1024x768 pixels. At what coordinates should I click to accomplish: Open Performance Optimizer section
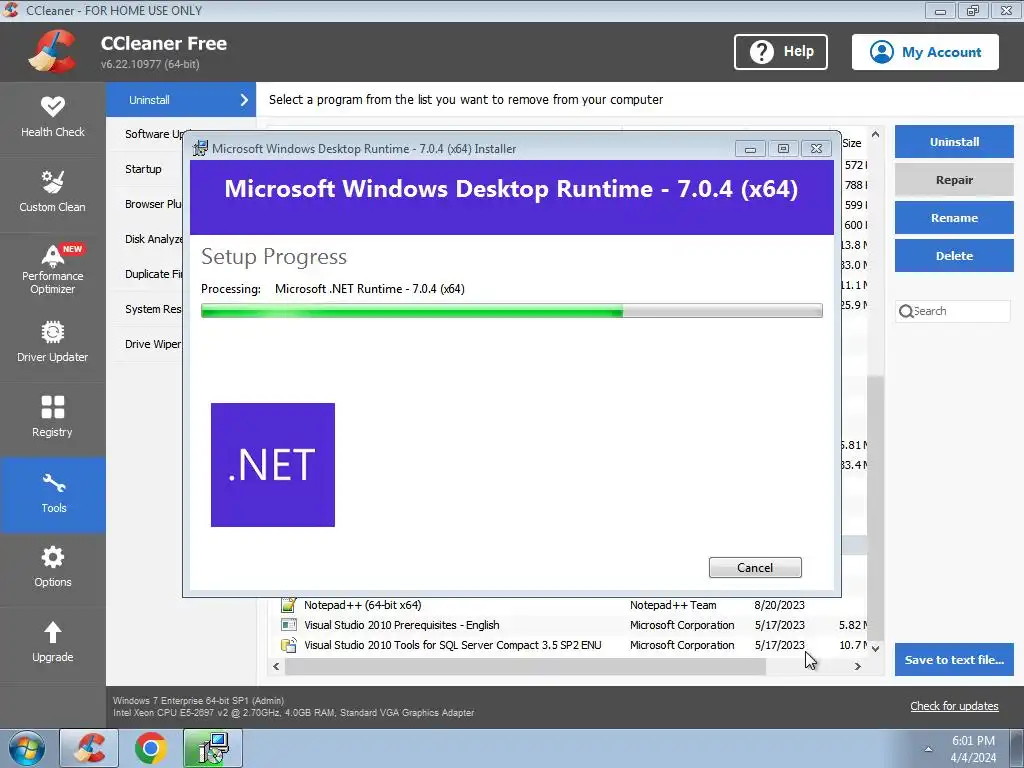(x=53, y=268)
